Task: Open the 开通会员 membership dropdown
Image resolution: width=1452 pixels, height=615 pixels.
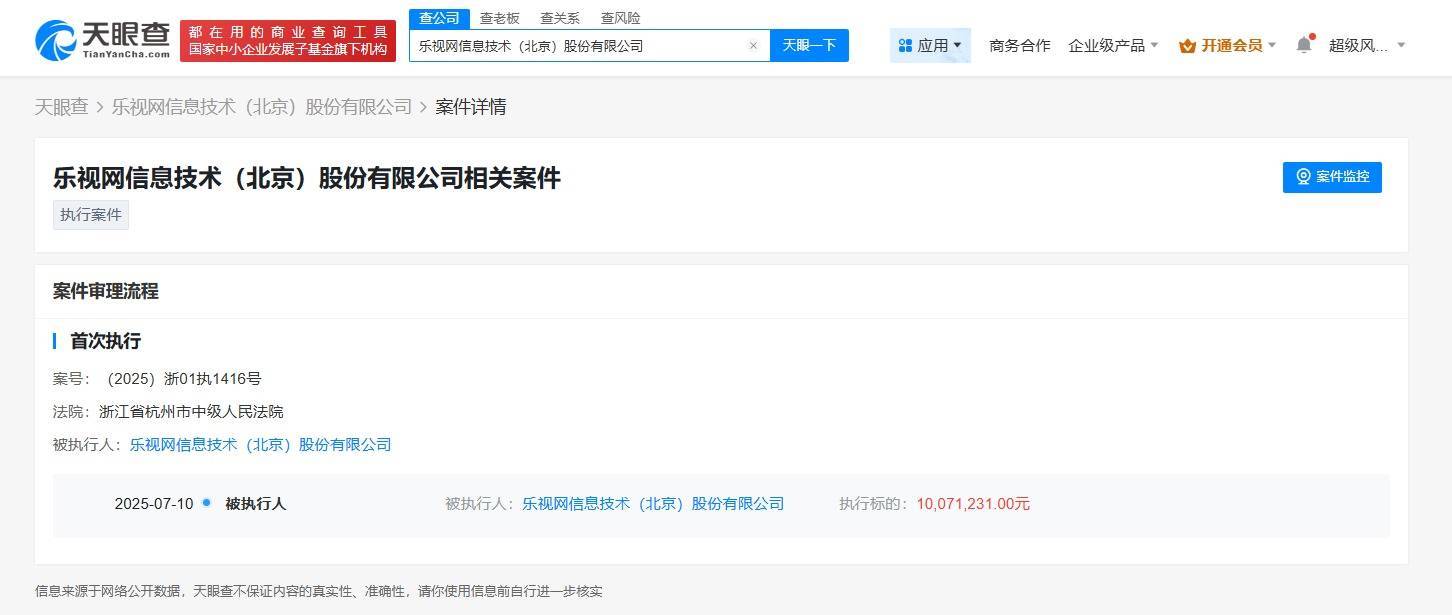Action: (x=1228, y=45)
